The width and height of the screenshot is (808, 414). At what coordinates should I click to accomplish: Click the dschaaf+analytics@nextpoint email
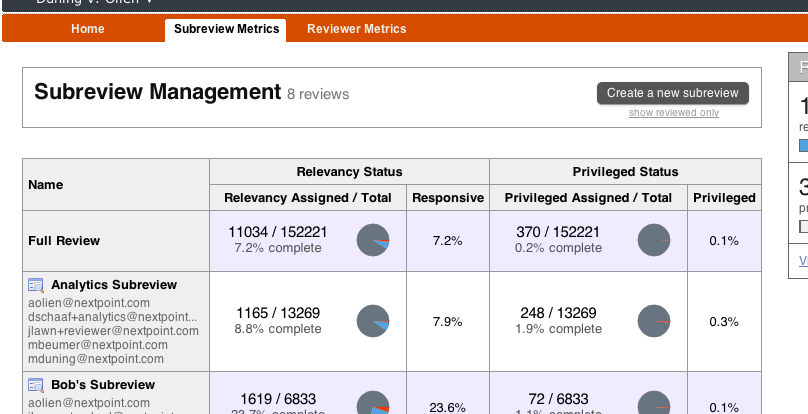(112, 317)
